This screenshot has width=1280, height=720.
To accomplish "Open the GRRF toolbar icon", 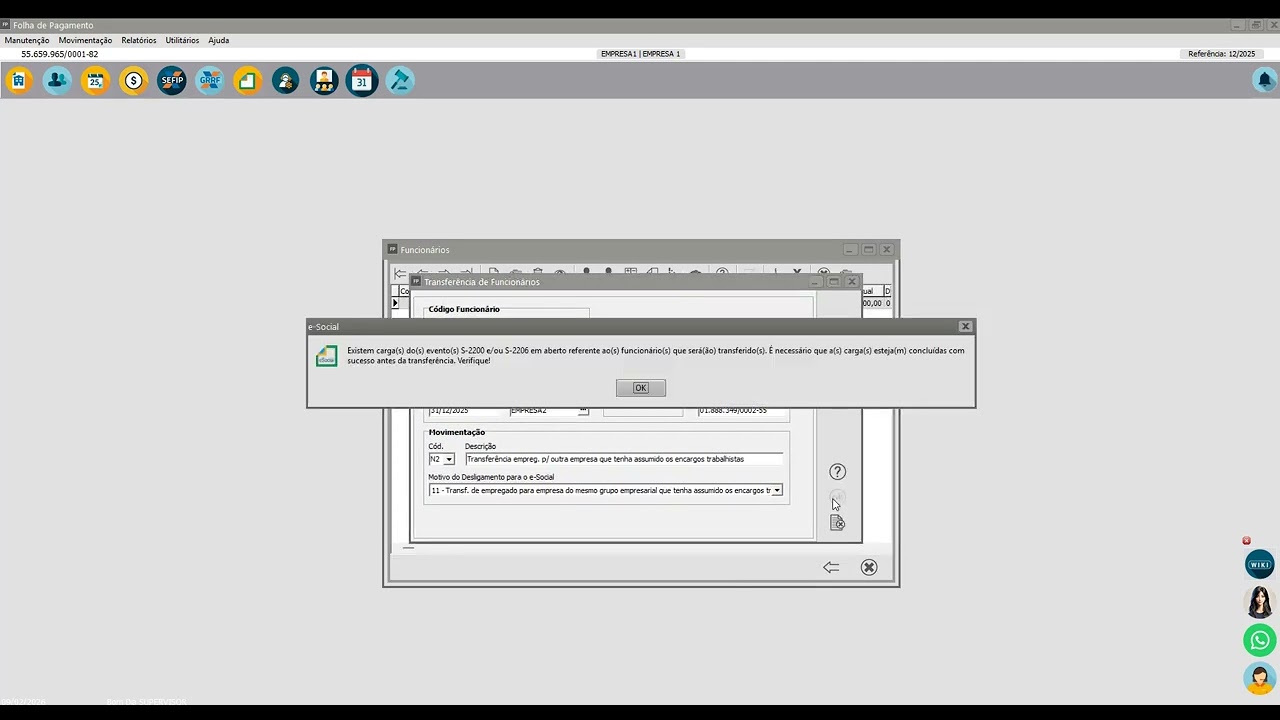I will (210, 81).
